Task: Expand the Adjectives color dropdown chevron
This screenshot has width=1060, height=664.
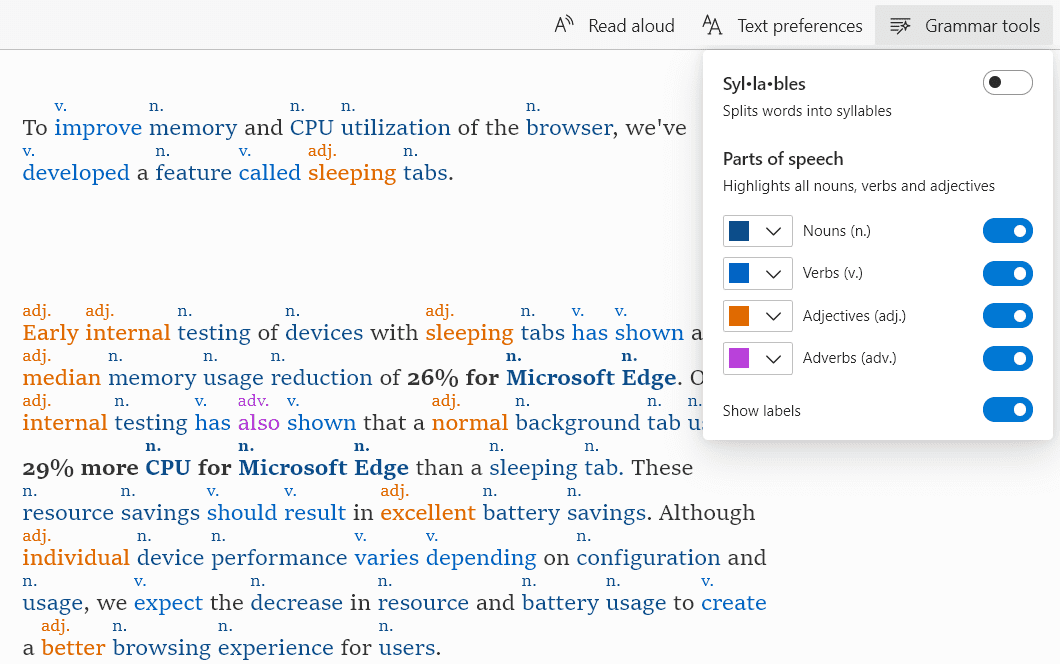Action: click(x=773, y=317)
